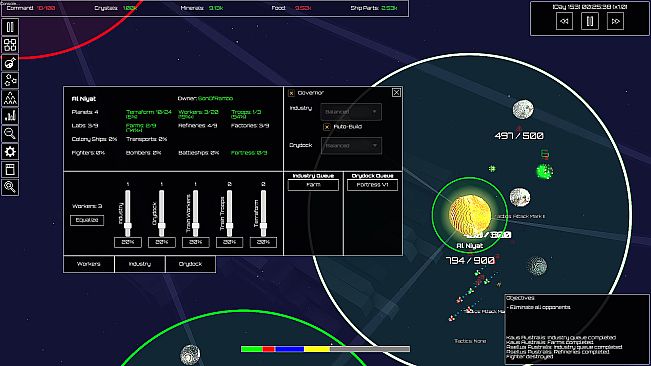Click Farm in the Industry Queue
This screenshot has width=651, height=366.
313,185
